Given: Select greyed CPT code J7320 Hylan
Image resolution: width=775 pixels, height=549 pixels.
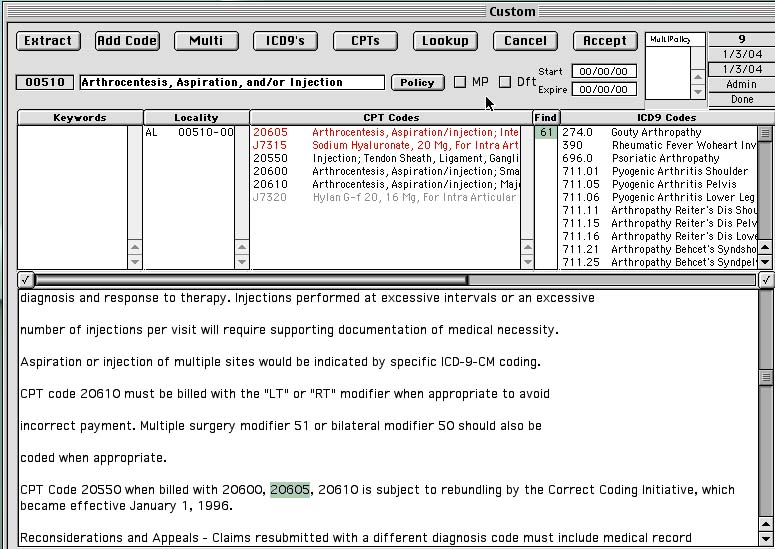Looking at the screenshot, I should 386,198.
